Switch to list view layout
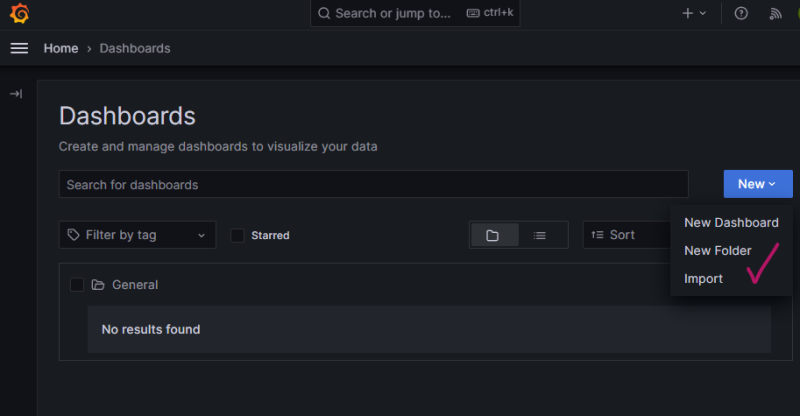Image resolution: width=800 pixels, height=416 pixels. [x=540, y=235]
